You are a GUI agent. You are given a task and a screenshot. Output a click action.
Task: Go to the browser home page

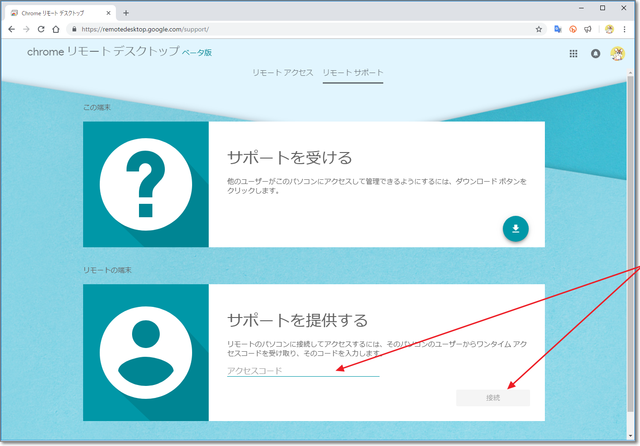click(57, 29)
